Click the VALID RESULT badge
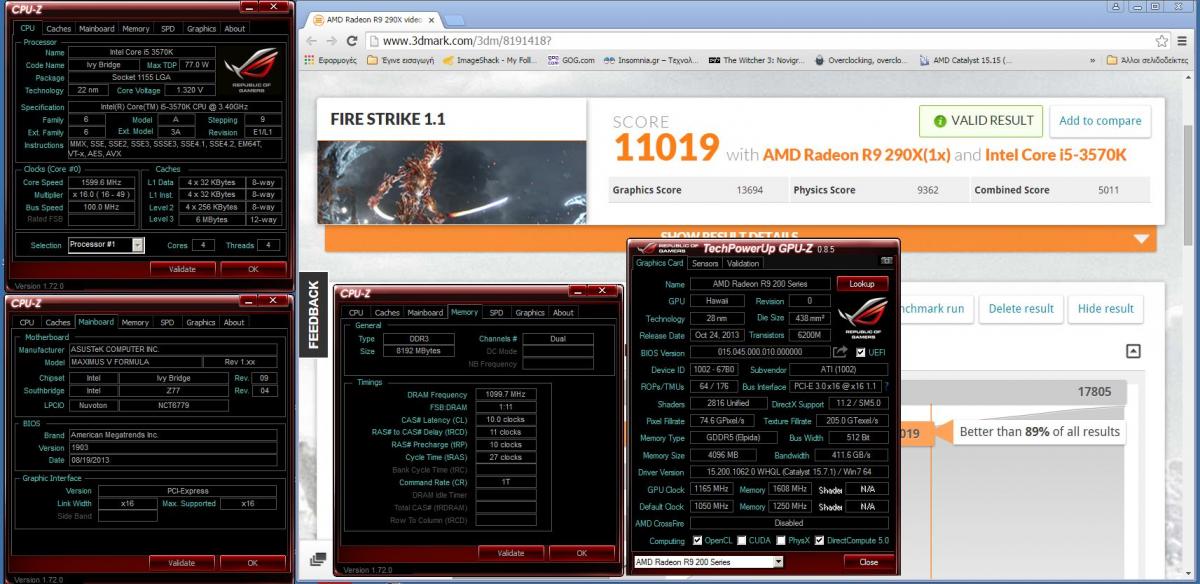Viewport: 1200px width, 584px height. coord(981,121)
